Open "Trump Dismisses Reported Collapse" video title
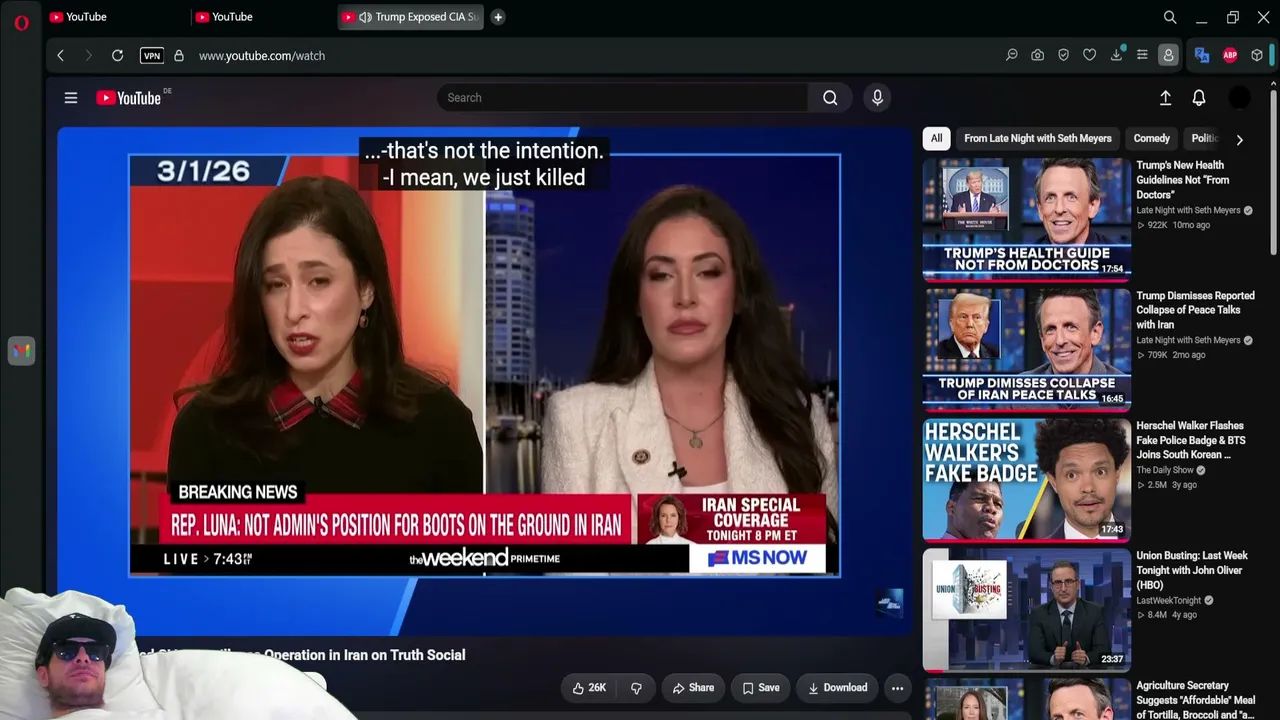This screenshot has height=720, width=1280. point(1195,310)
